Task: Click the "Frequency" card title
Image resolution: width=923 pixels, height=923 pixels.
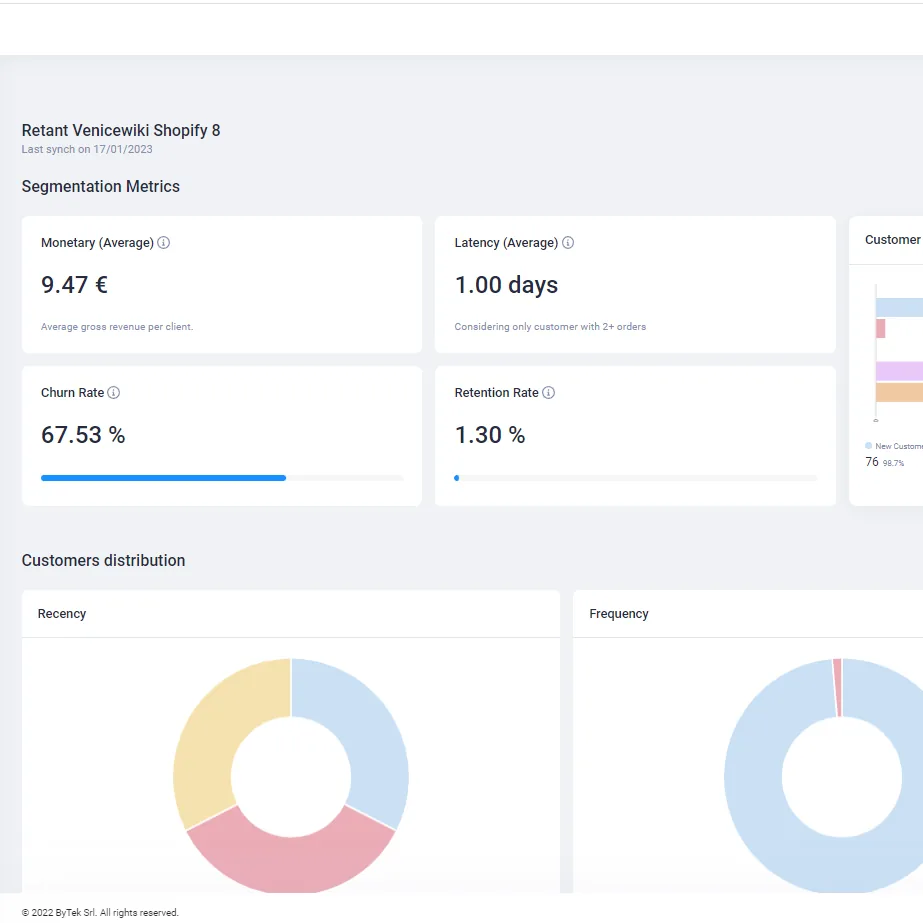Action: 619,613
